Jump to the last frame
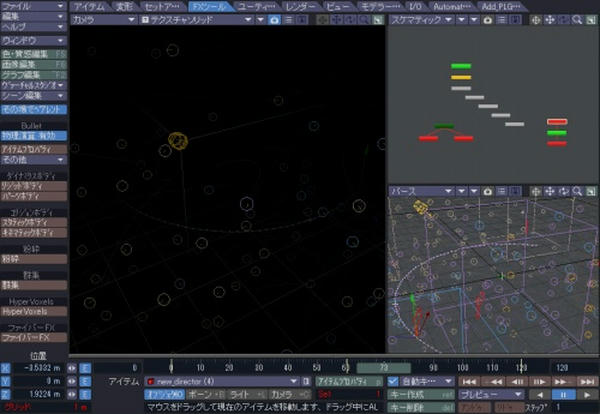This screenshot has width=600, height=414. (x=587, y=381)
